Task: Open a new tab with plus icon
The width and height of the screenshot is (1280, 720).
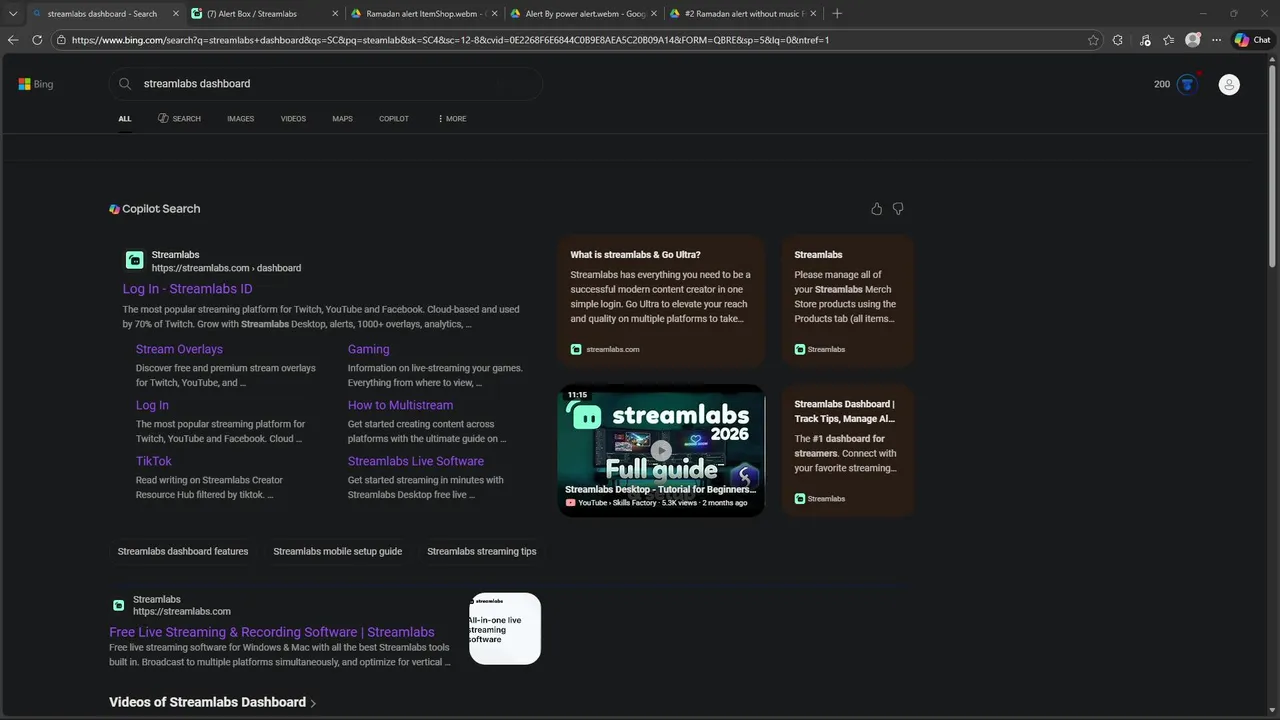Action: click(837, 13)
